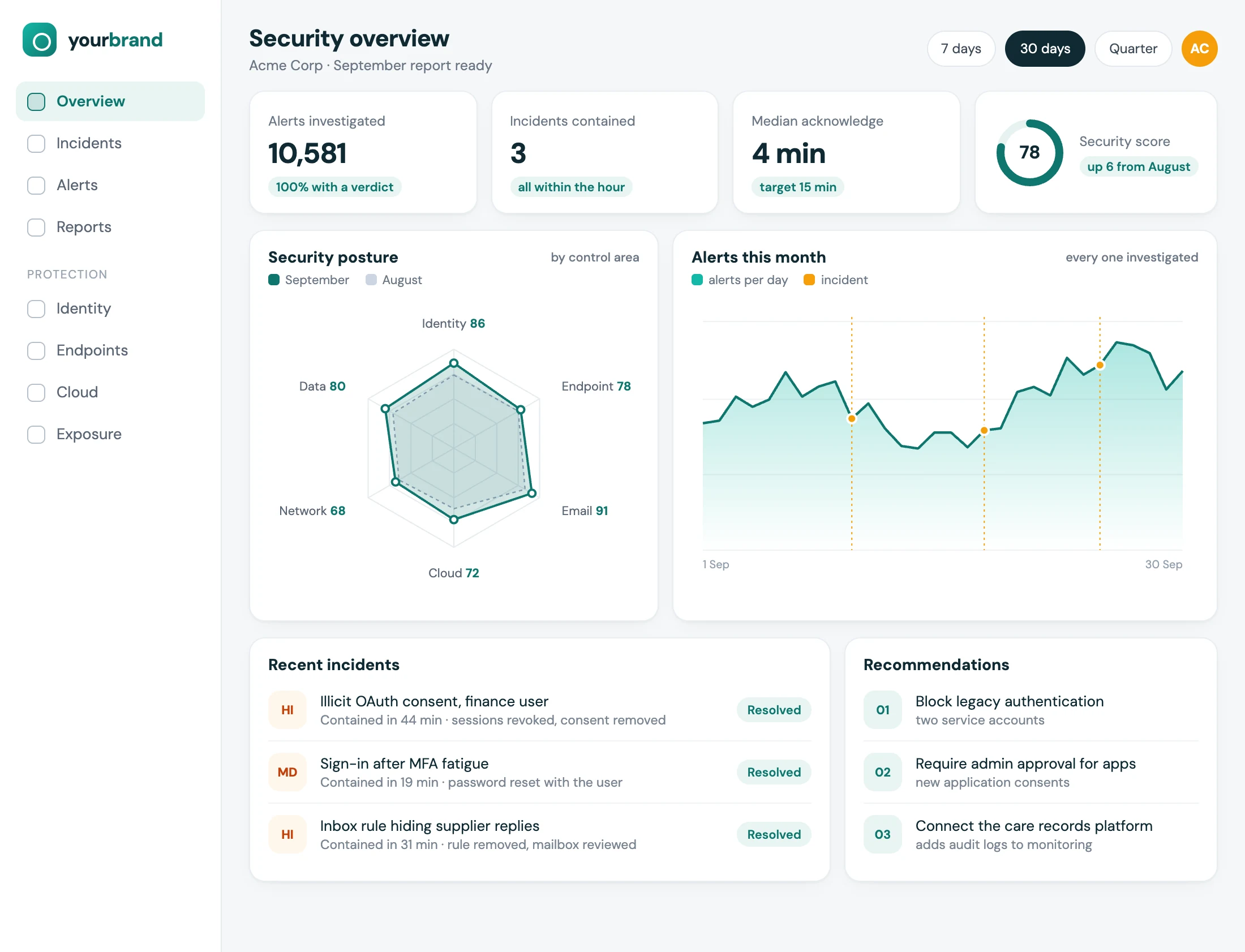
Task: Select the 30 days range
Action: (1045, 49)
